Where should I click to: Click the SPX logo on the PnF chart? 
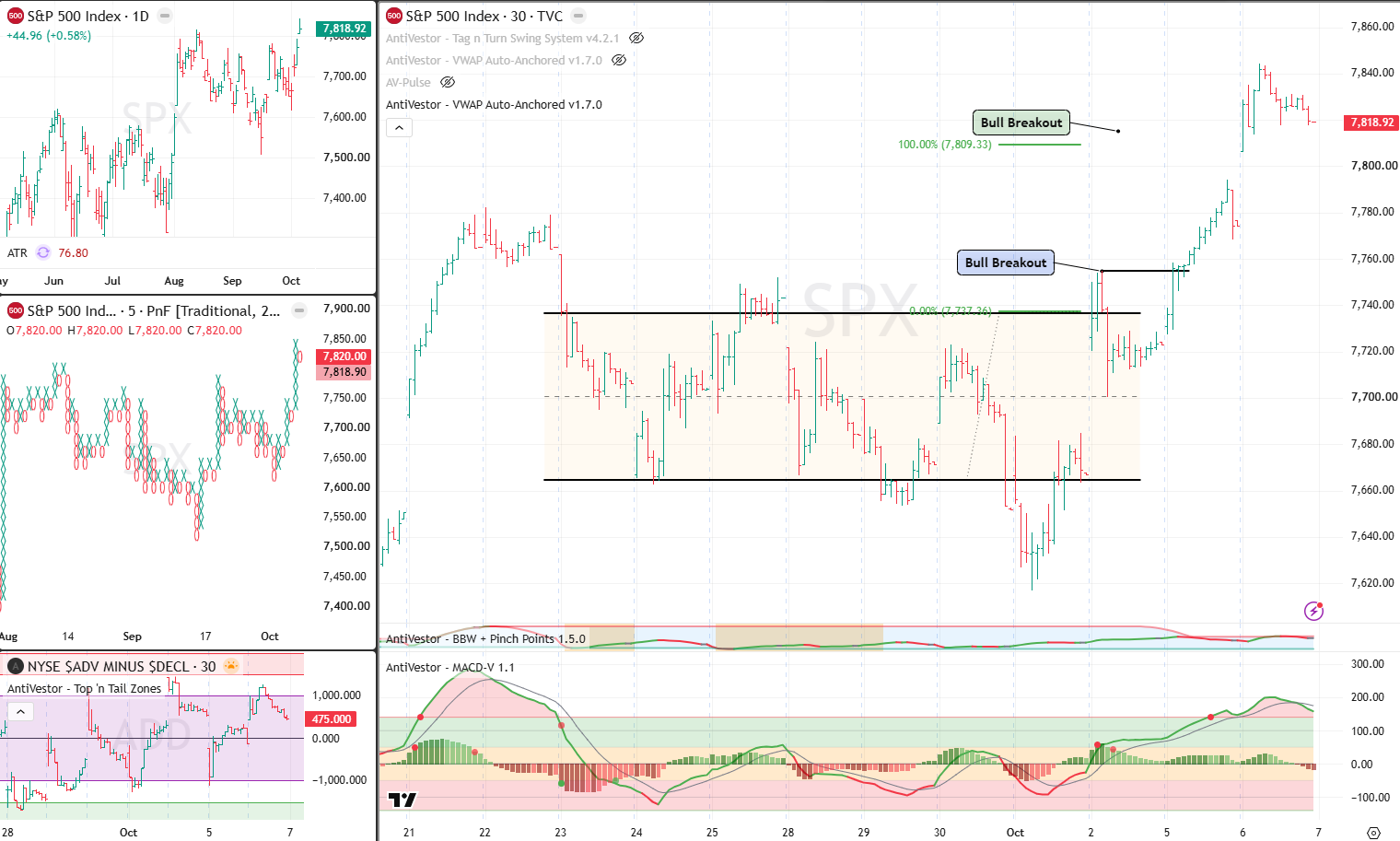click(15, 310)
